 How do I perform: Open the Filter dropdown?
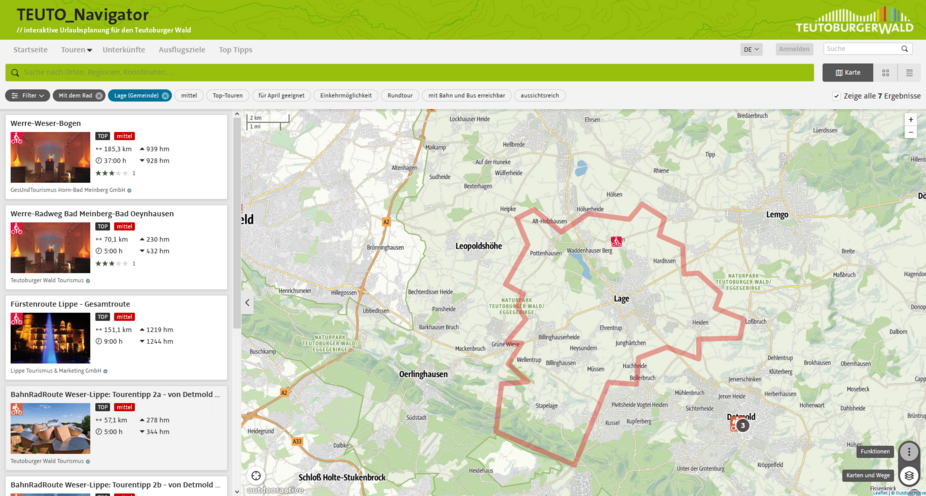[x=27, y=96]
